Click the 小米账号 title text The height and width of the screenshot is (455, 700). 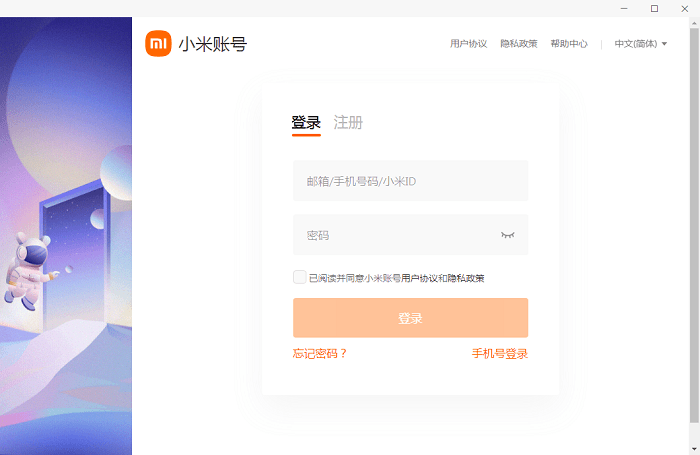coord(212,44)
